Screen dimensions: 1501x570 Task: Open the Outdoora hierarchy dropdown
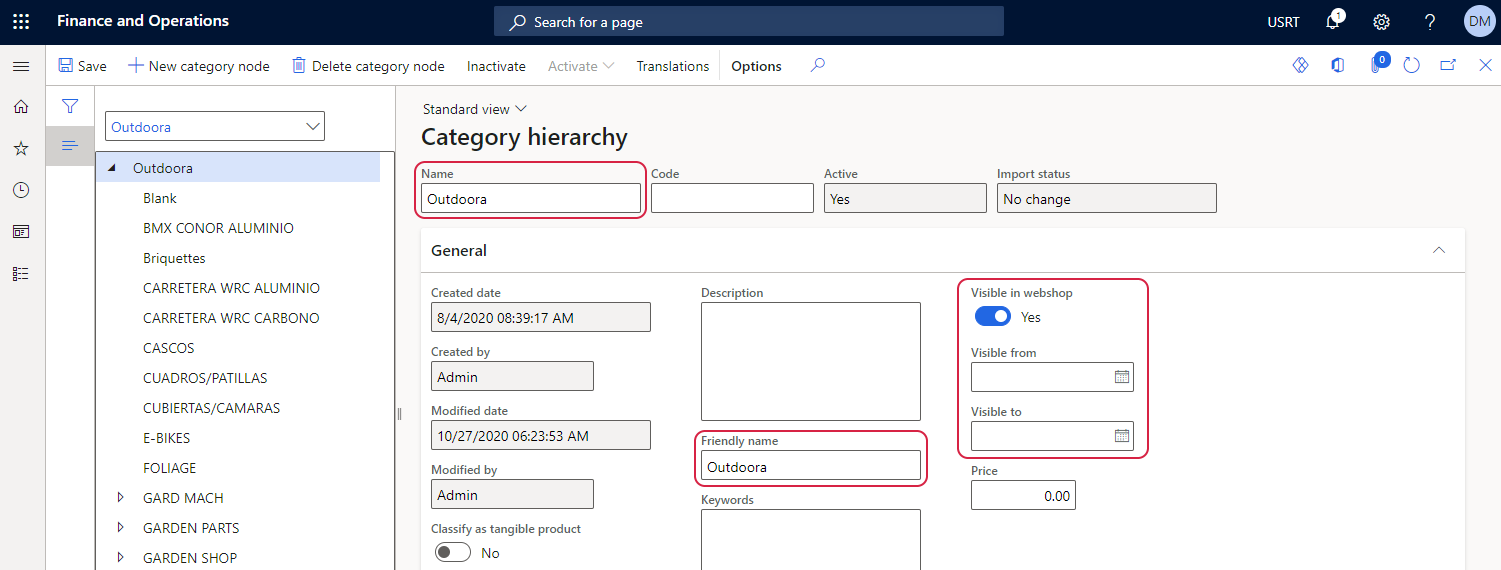point(313,126)
